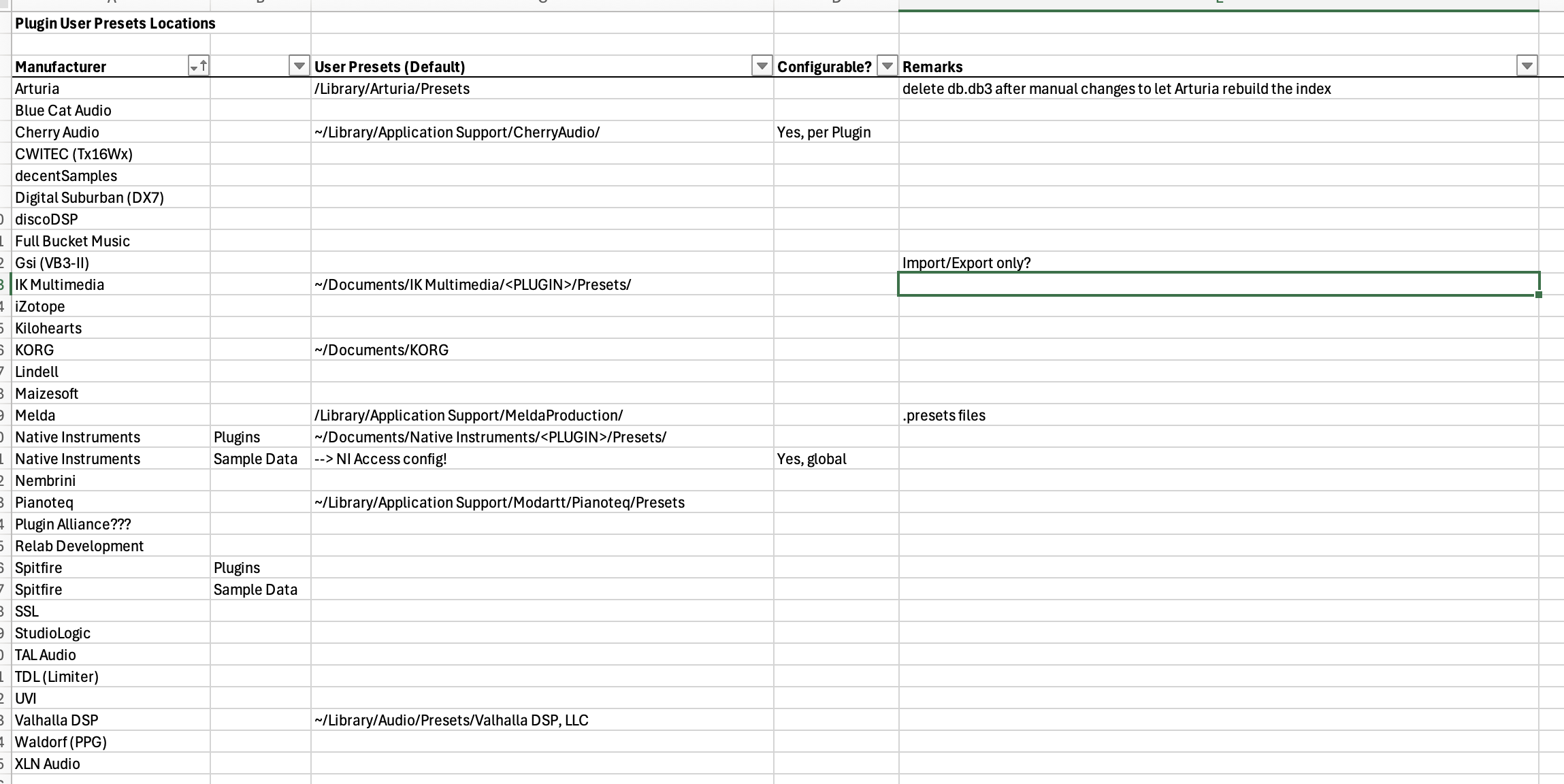Select the 'Melda' cell

(111, 415)
